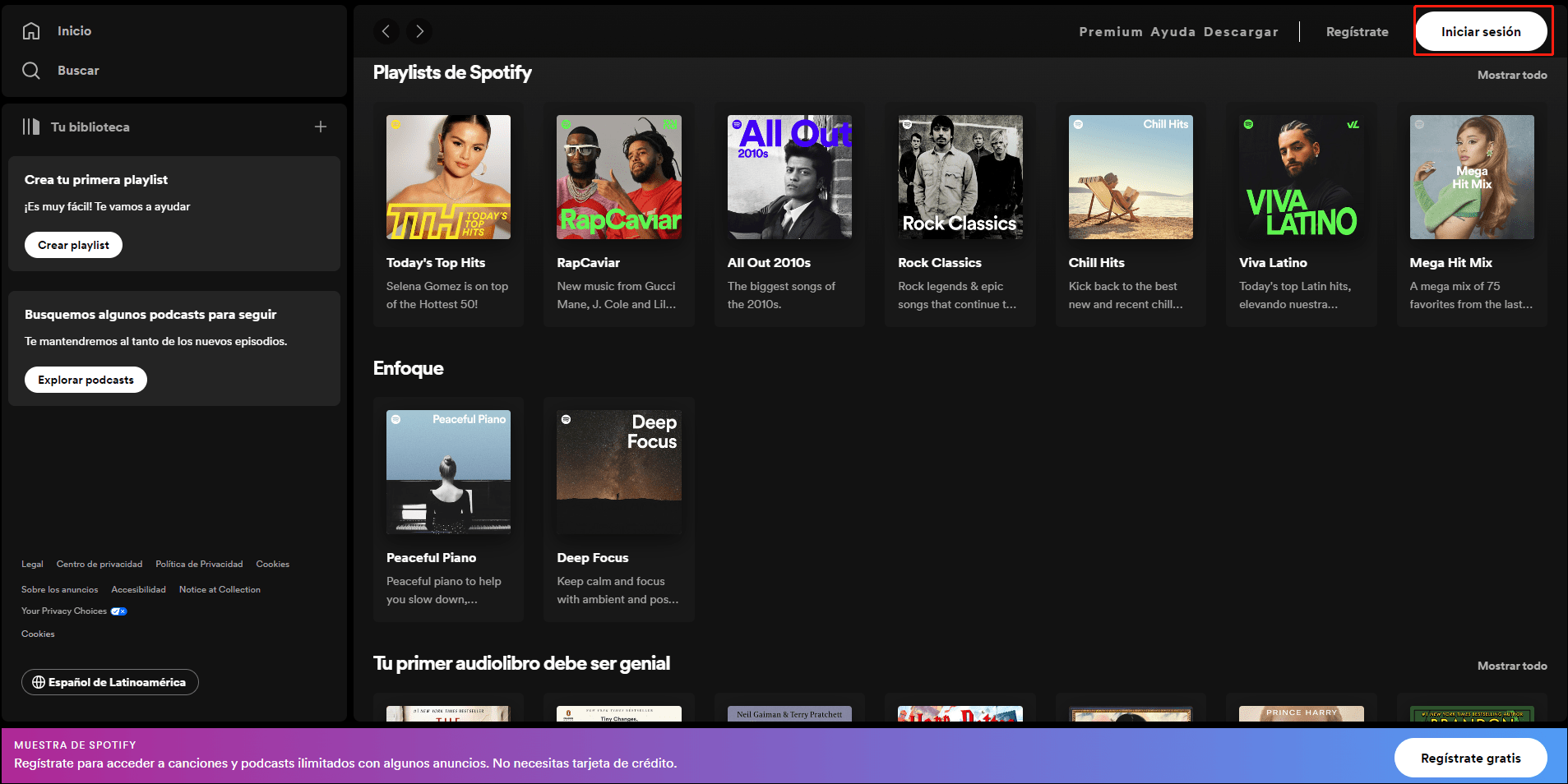The height and width of the screenshot is (784, 1568).
Task: Open Cookies link below Your Privacy Choices
Action: [x=38, y=634]
